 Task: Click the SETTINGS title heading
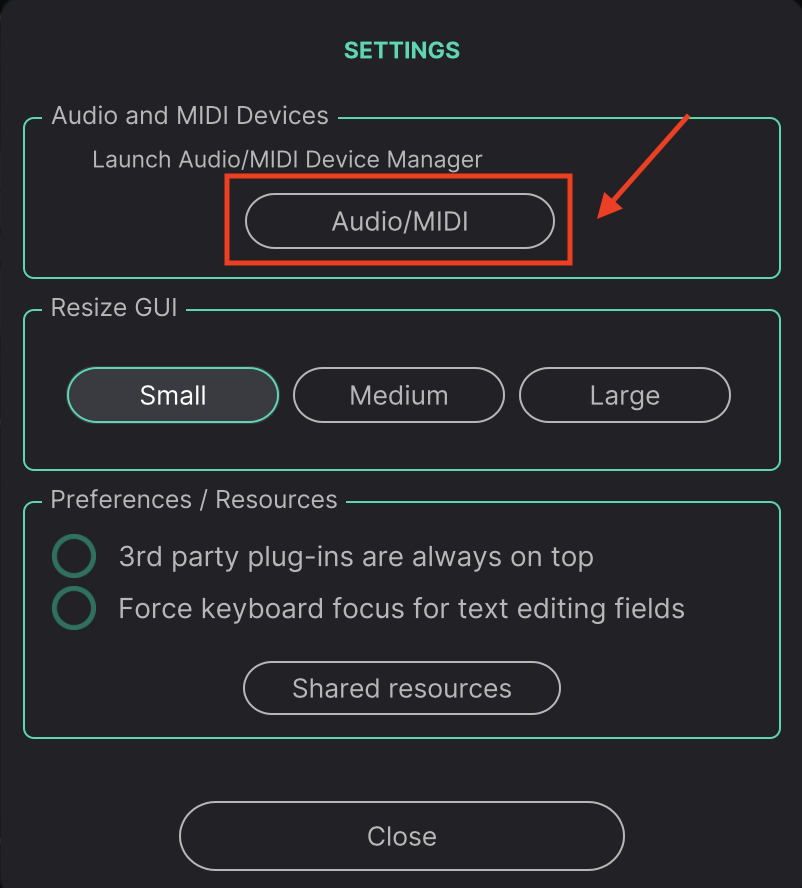pyautogui.click(x=402, y=50)
